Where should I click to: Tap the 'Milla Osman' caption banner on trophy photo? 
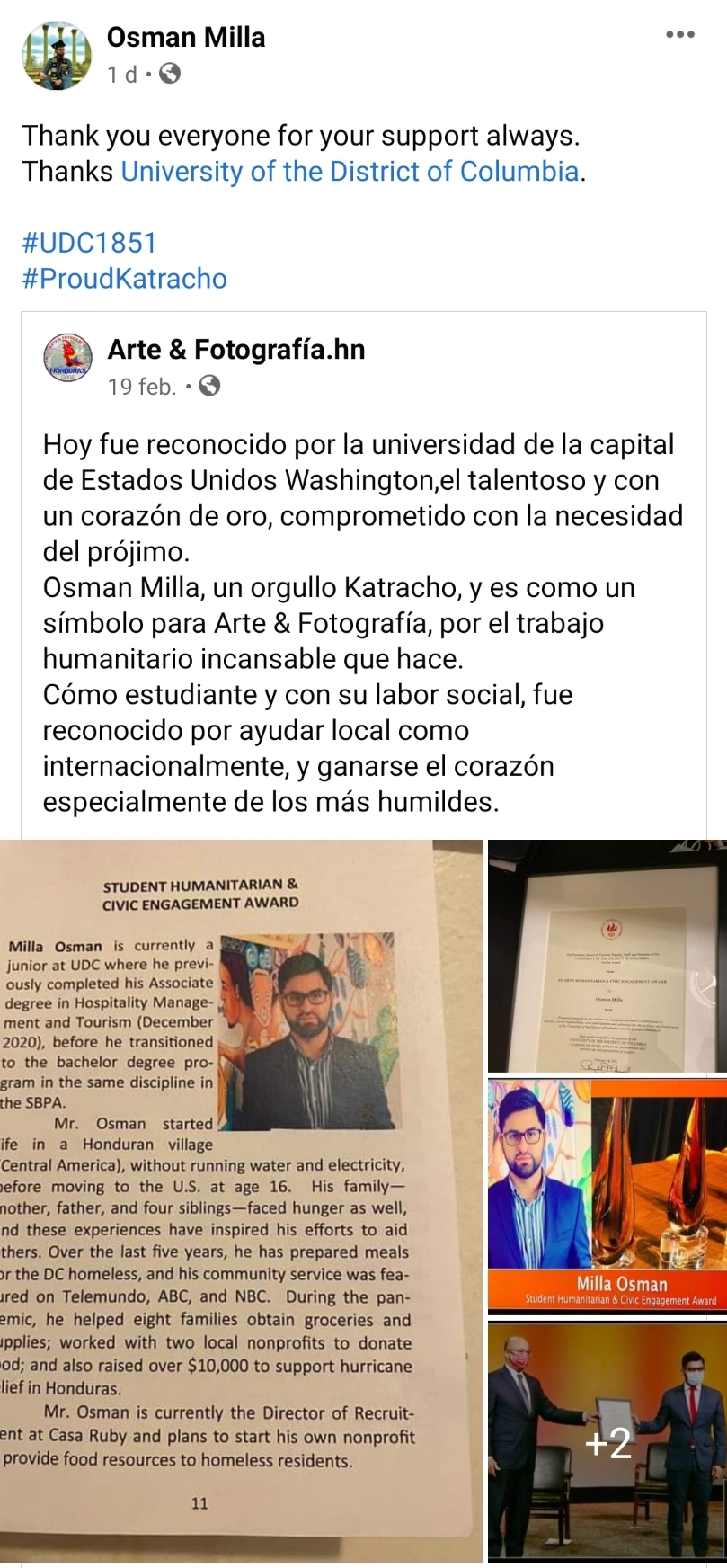pyautogui.click(x=621, y=1291)
